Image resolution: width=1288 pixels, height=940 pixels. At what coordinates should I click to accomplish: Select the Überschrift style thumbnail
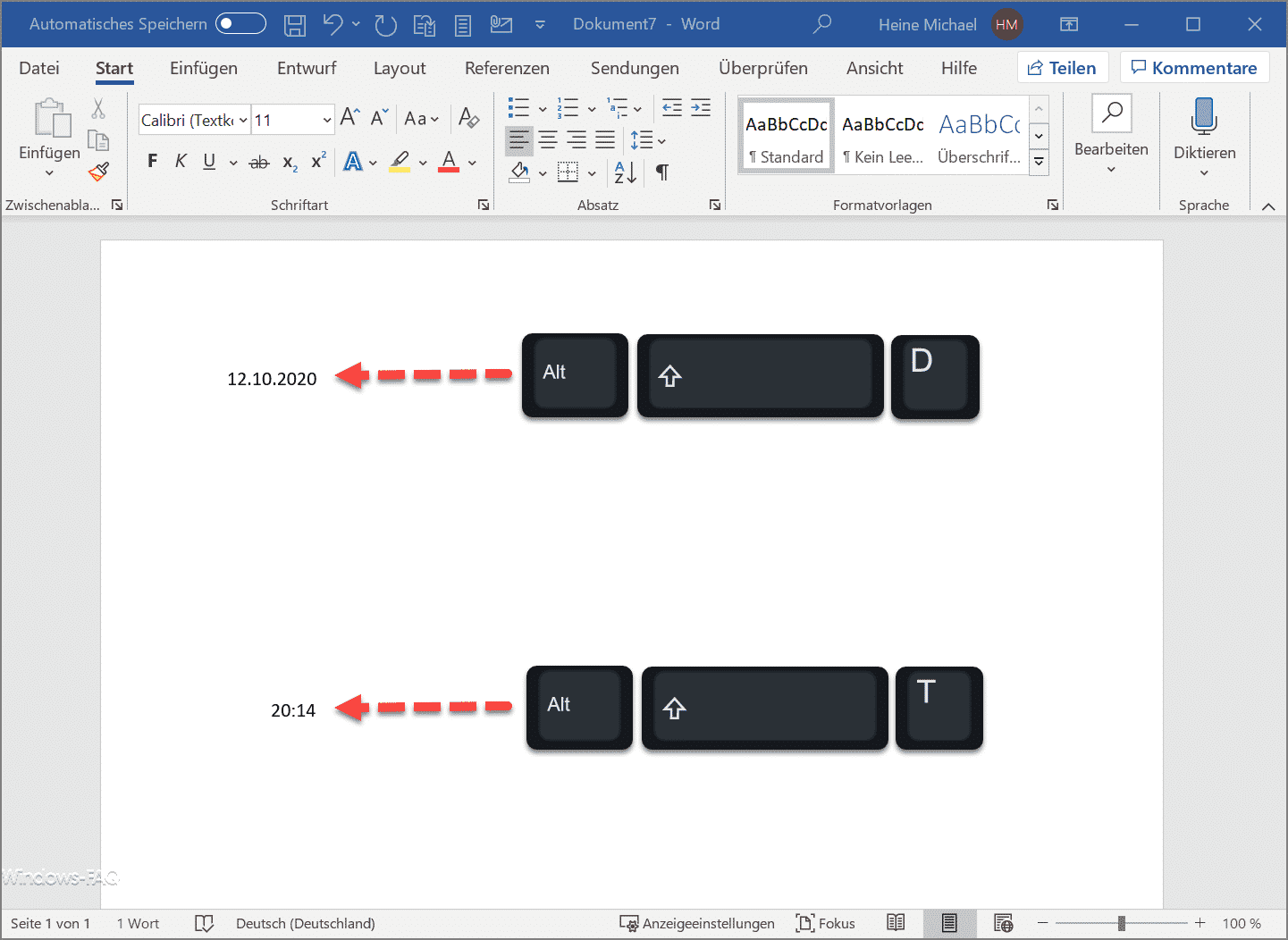point(980,137)
